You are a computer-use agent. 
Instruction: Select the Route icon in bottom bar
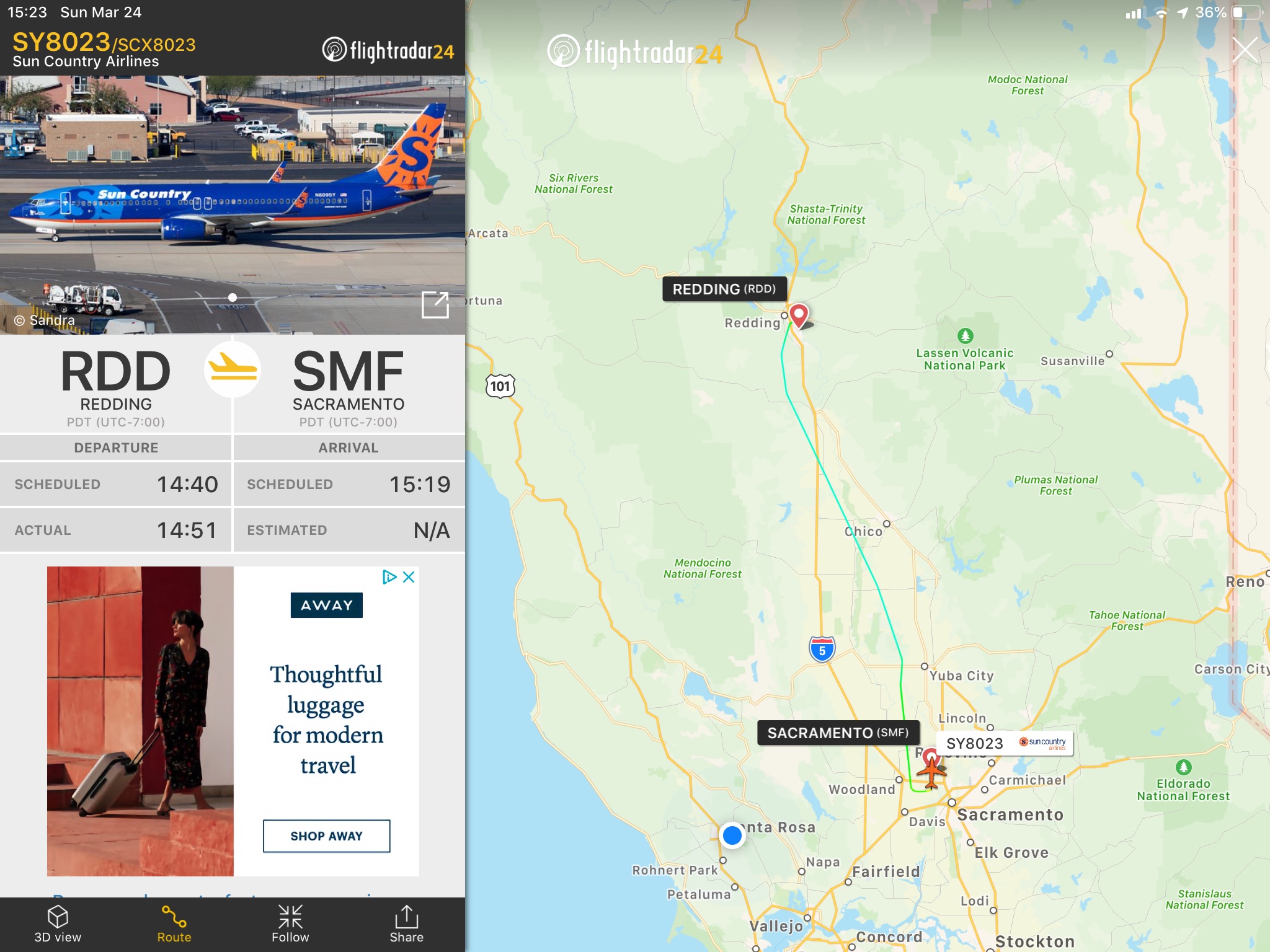coord(174,917)
